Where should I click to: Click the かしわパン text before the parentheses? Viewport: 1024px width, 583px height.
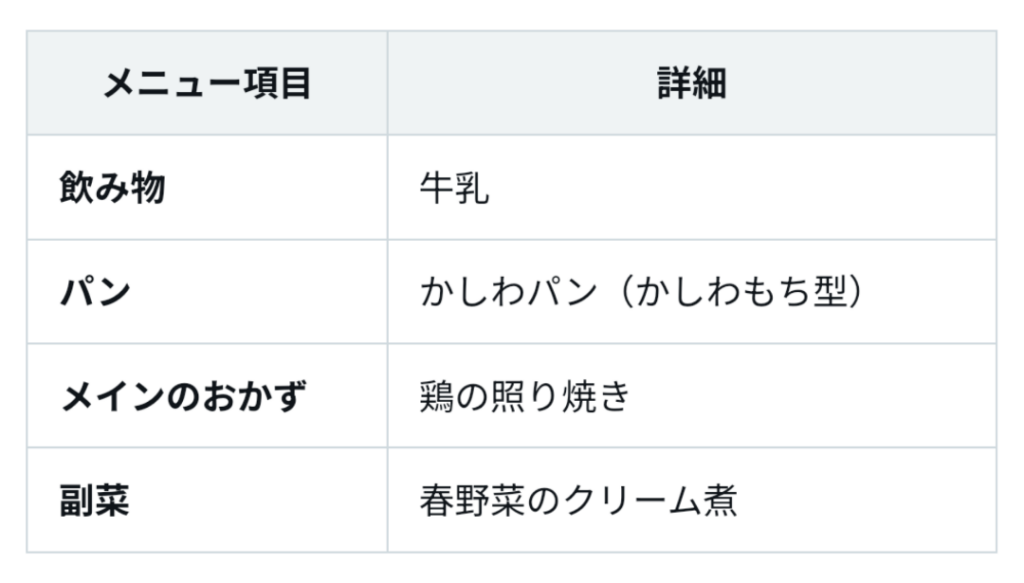pos(509,291)
